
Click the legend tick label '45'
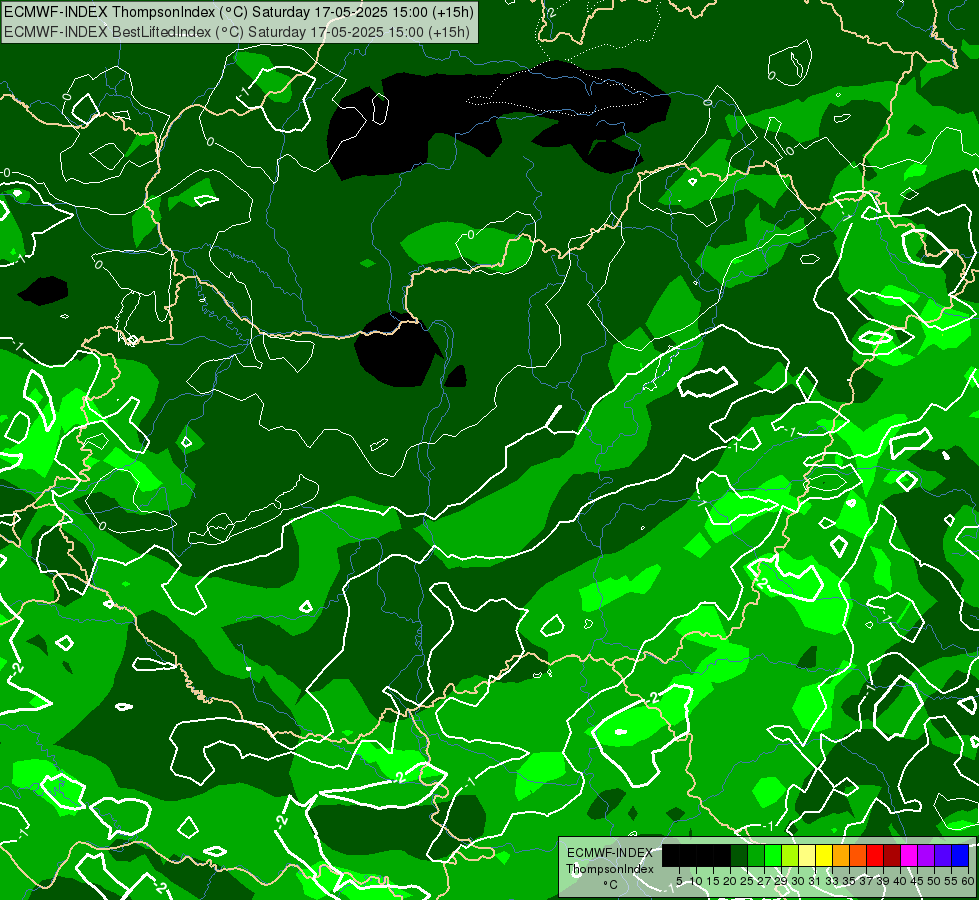[917, 881]
